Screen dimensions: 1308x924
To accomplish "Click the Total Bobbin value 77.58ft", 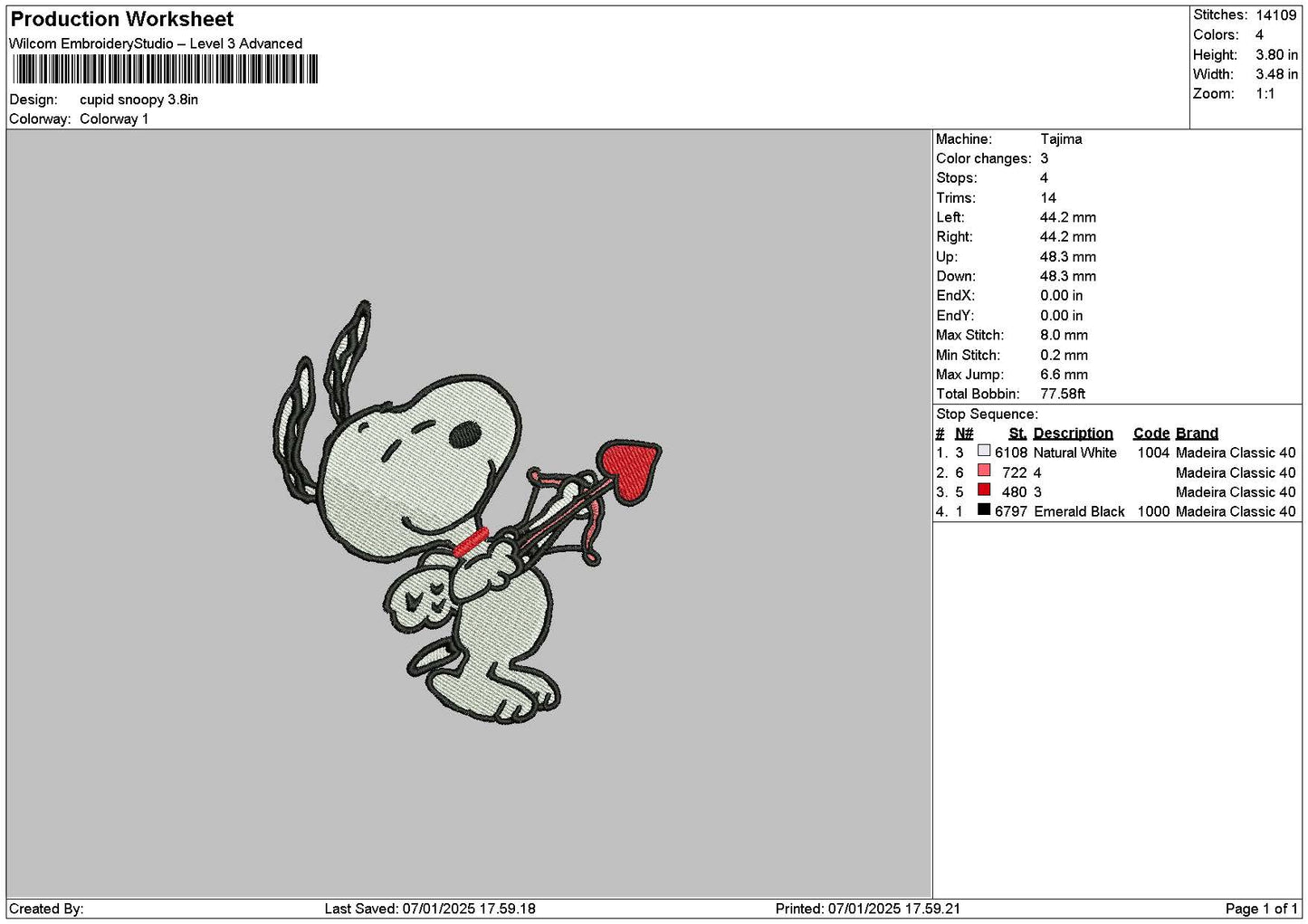I will pyautogui.click(x=1063, y=394).
